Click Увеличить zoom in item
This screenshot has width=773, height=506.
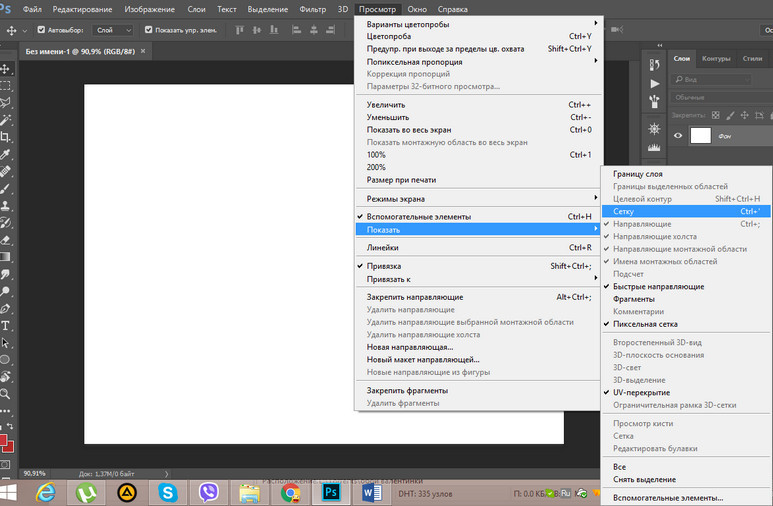478,105
